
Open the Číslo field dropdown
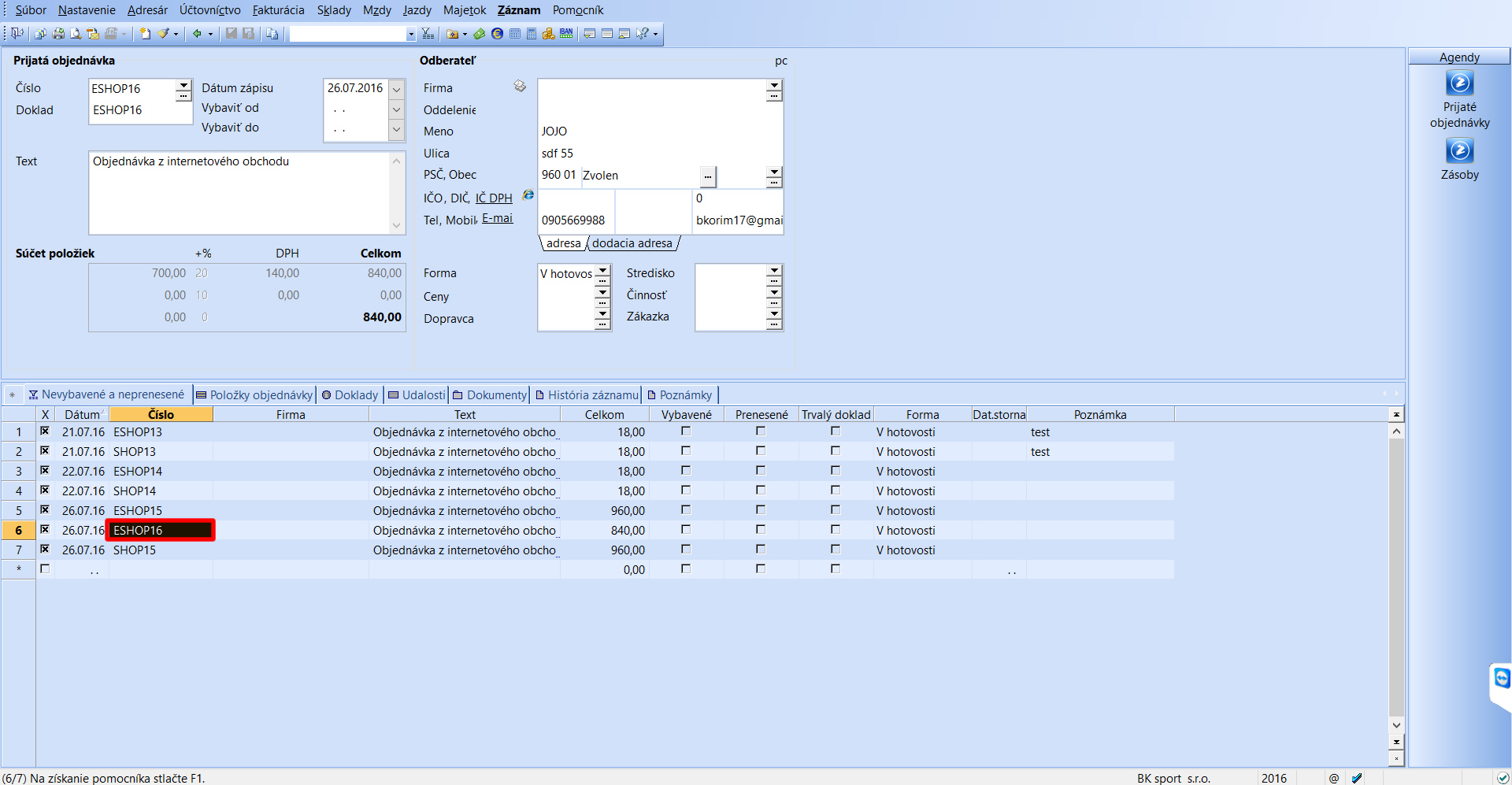[183, 85]
